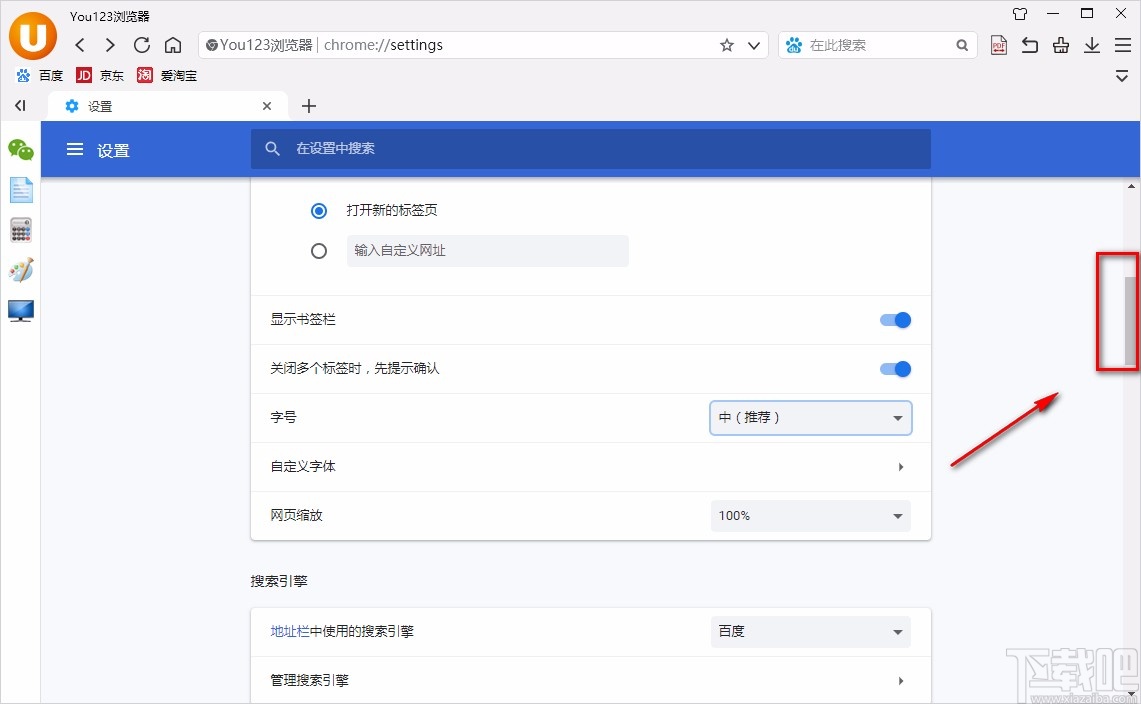The image size is (1141, 704).
Task: Disable the 显示书签栏 toggle
Action: 895,320
